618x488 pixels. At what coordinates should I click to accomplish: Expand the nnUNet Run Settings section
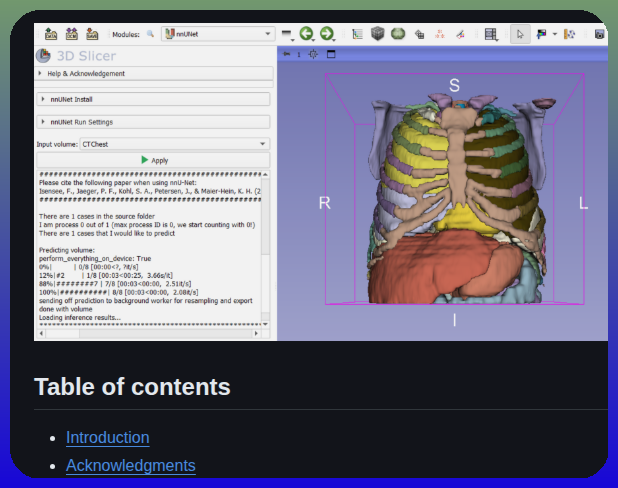(x=153, y=122)
